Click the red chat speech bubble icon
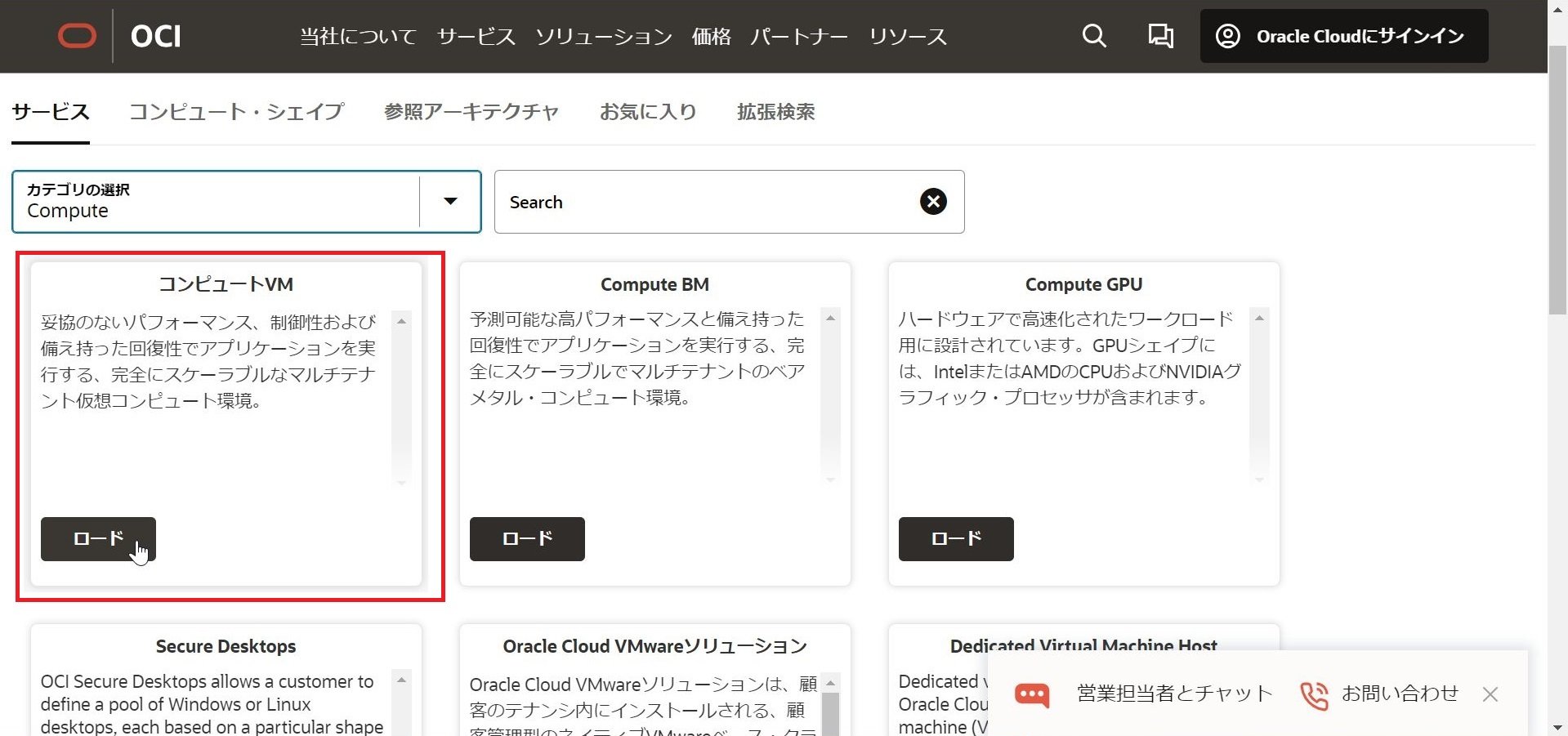 (1031, 694)
